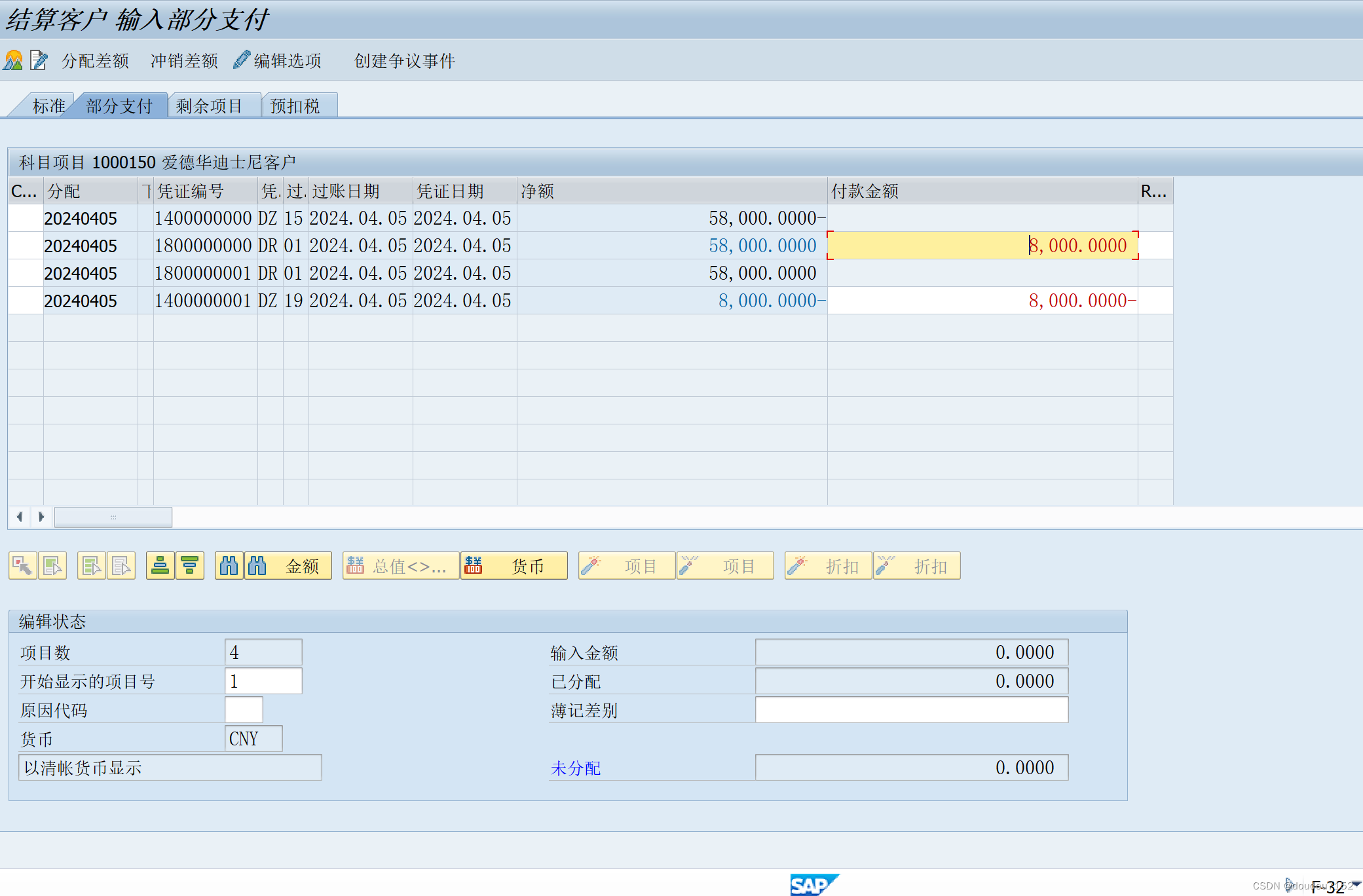
Task: Click the sort descending icon
Action: coord(190,566)
